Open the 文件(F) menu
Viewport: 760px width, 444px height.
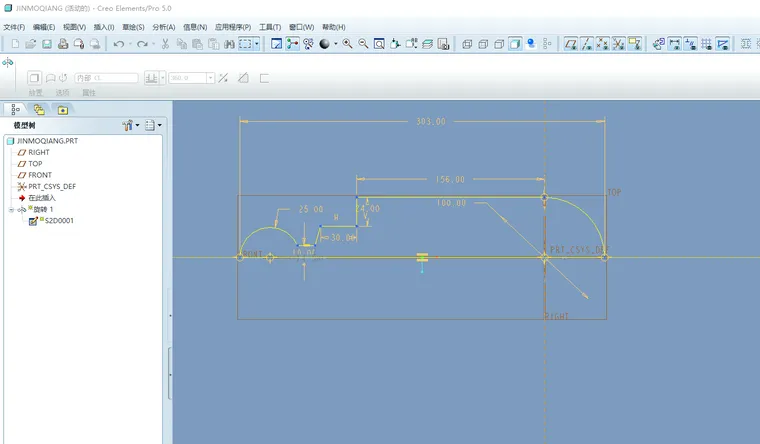coord(14,27)
